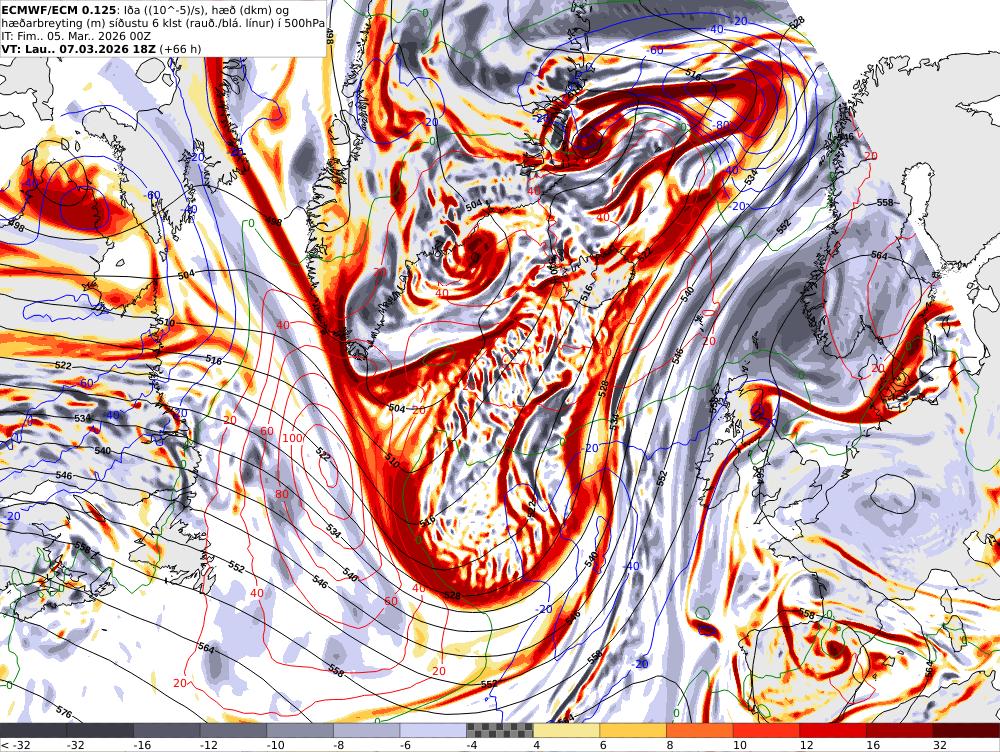Click the darkest gray swatch labeled < -32
The image size is (1000, 752).
click(33, 730)
